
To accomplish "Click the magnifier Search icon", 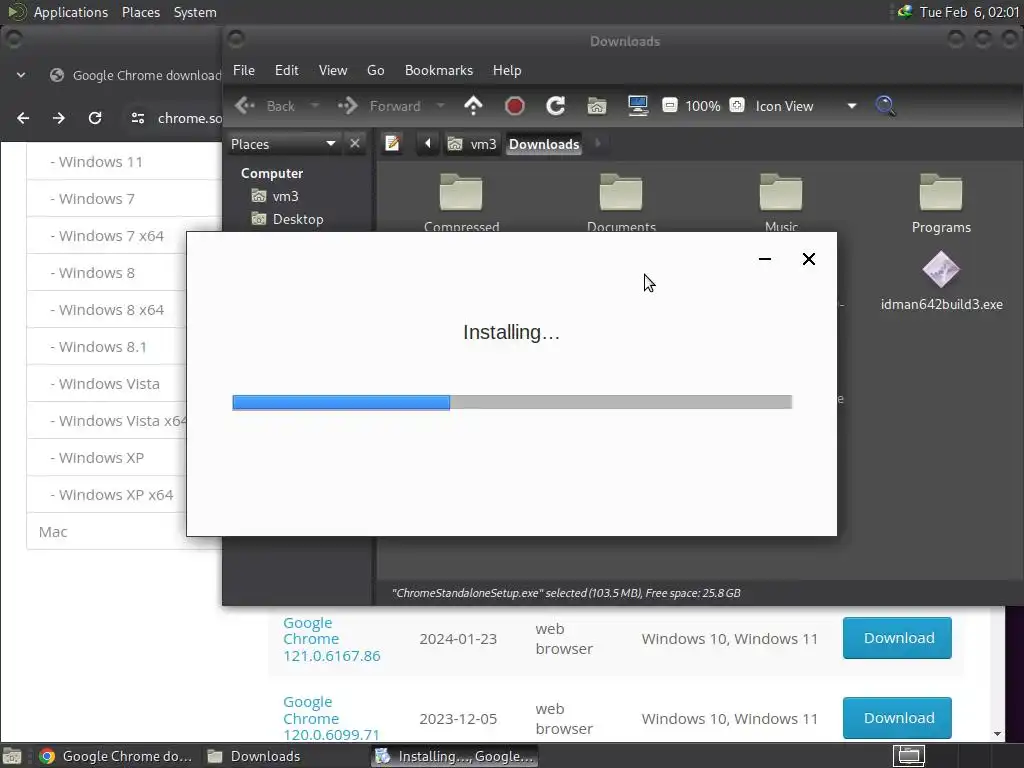I will click(x=885, y=106).
